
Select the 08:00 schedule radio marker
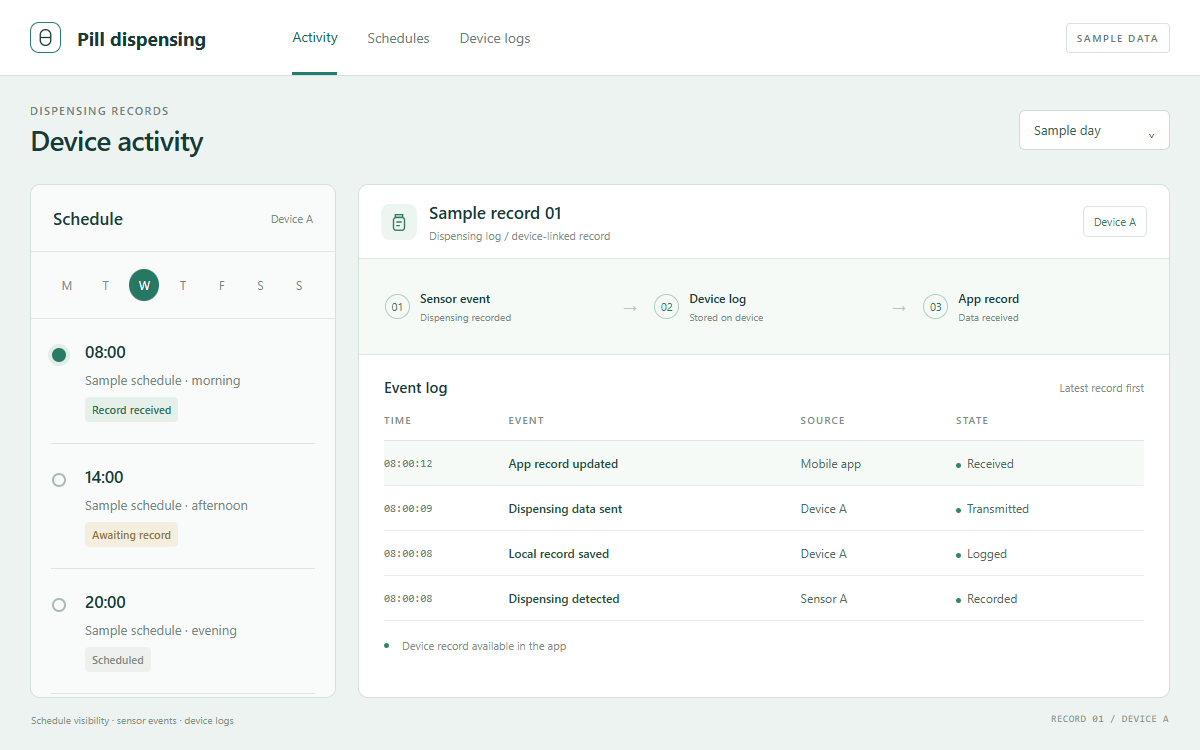[x=59, y=354]
